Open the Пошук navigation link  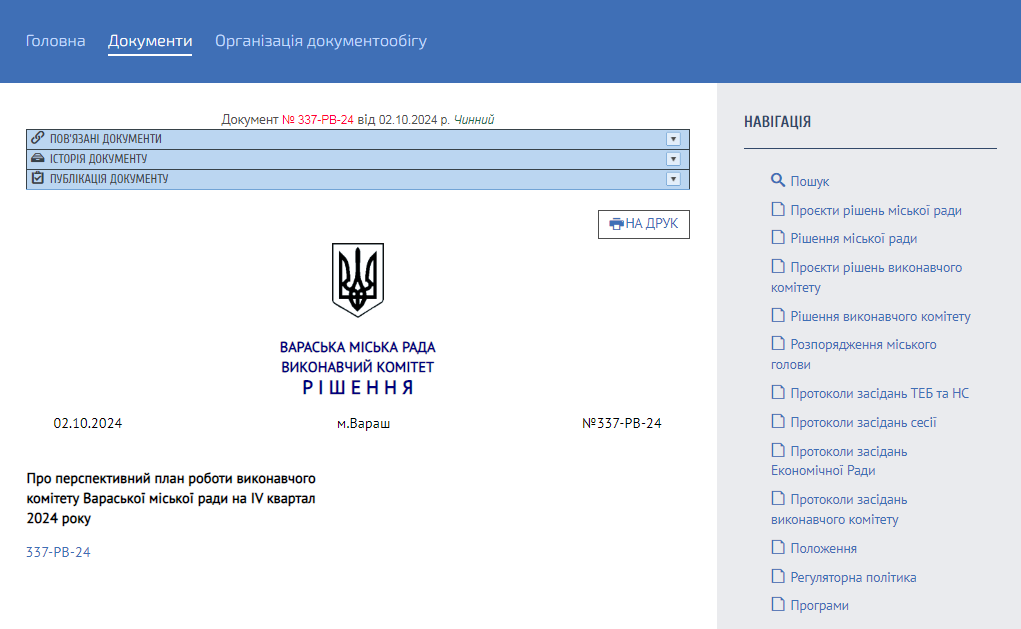[x=809, y=182]
